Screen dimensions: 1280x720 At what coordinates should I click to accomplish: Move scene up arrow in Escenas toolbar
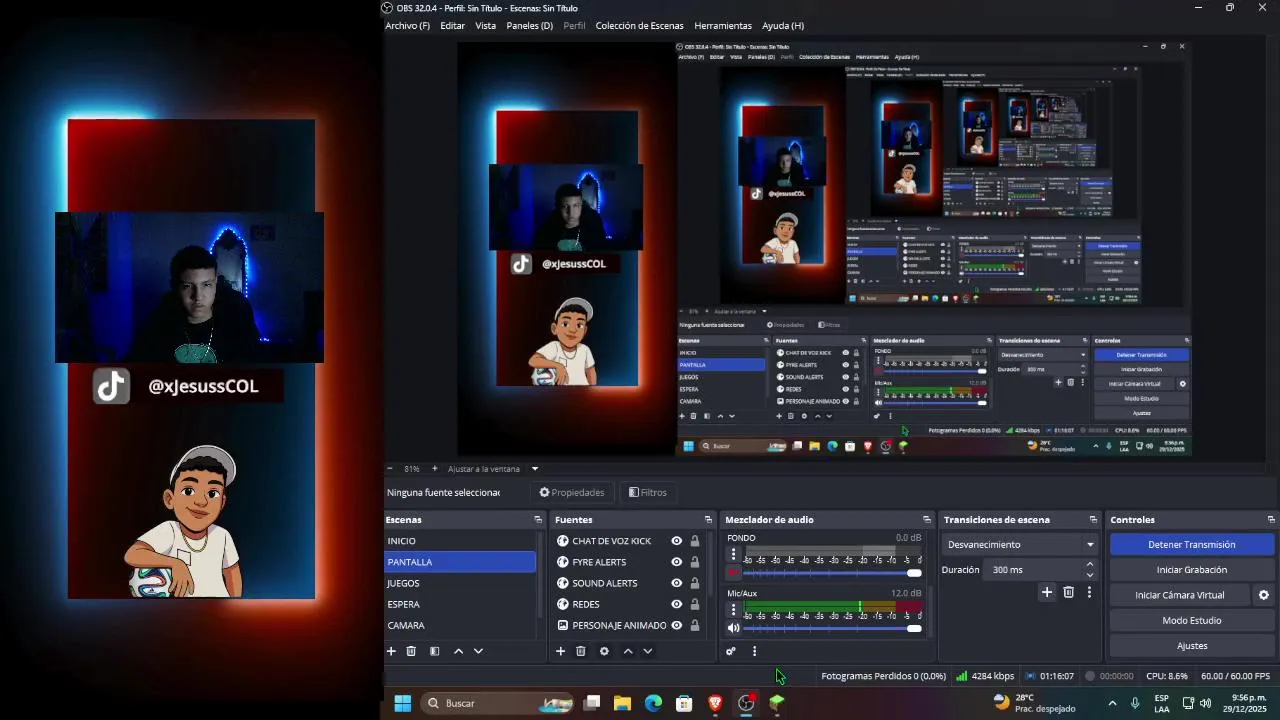tap(458, 651)
